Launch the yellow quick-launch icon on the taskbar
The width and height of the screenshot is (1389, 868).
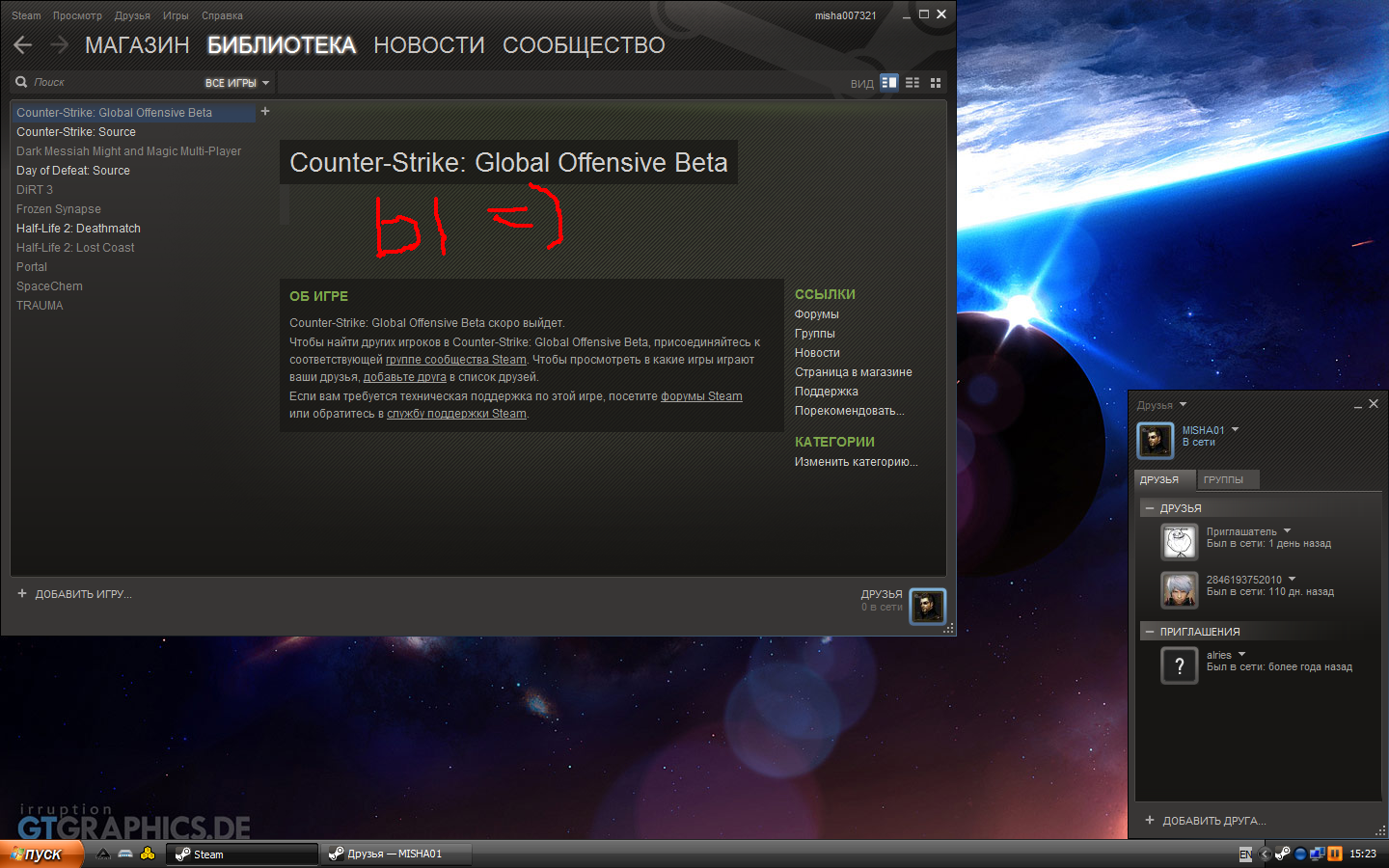tap(148, 854)
